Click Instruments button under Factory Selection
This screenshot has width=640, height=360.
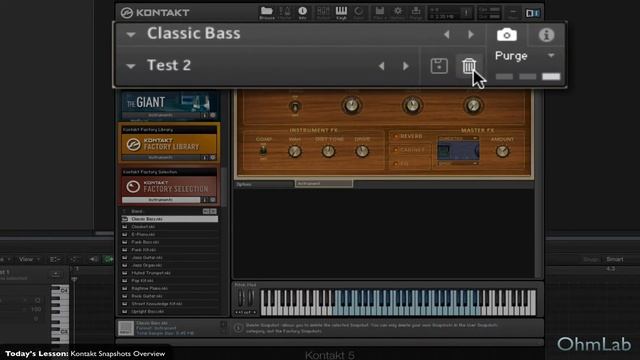click(161, 200)
